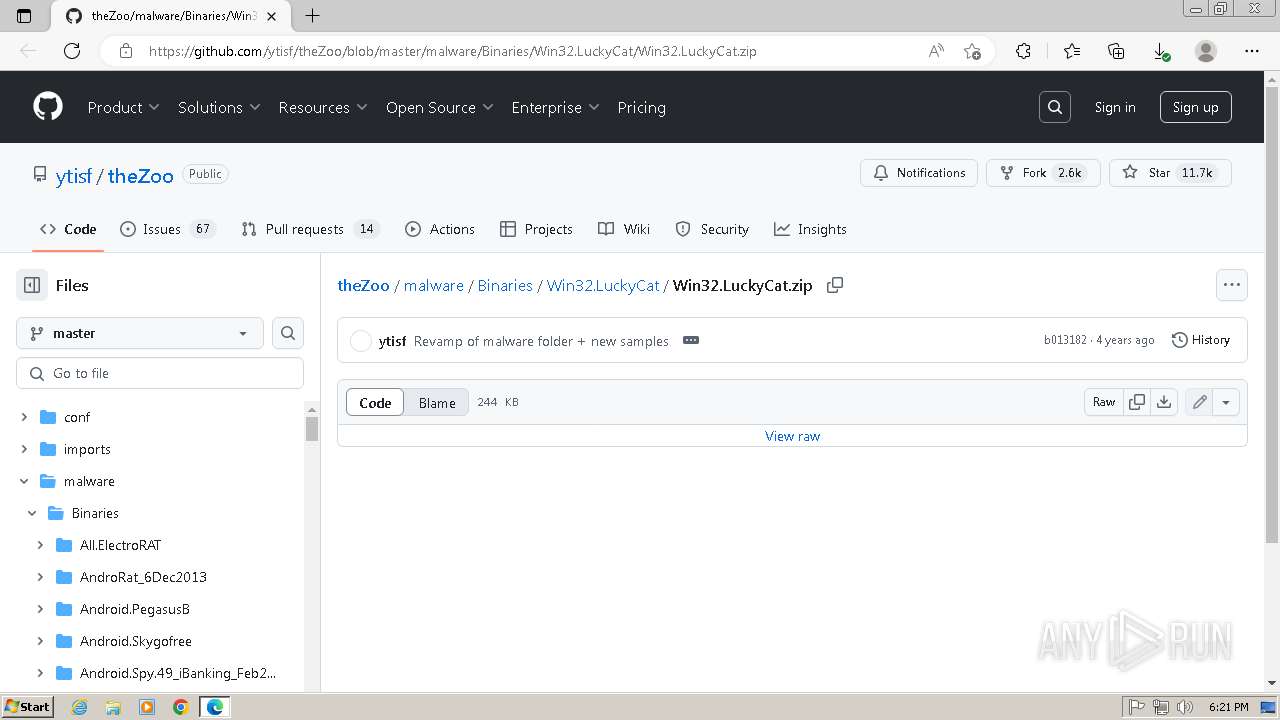
Task: Open the browser Downloads icon
Action: 1160,51
